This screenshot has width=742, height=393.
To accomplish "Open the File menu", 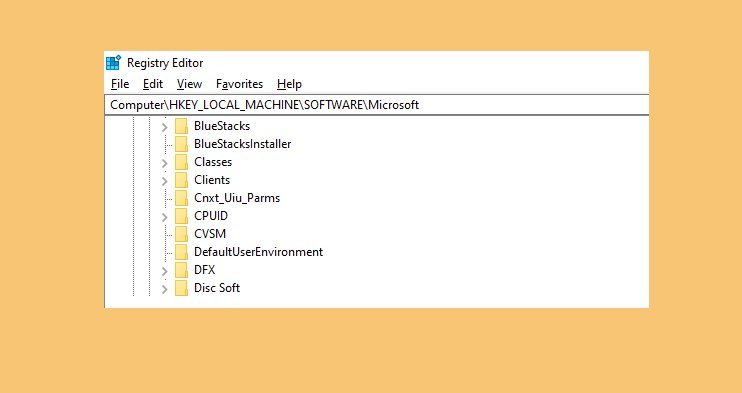I will pyautogui.click(x=120, y=84).
